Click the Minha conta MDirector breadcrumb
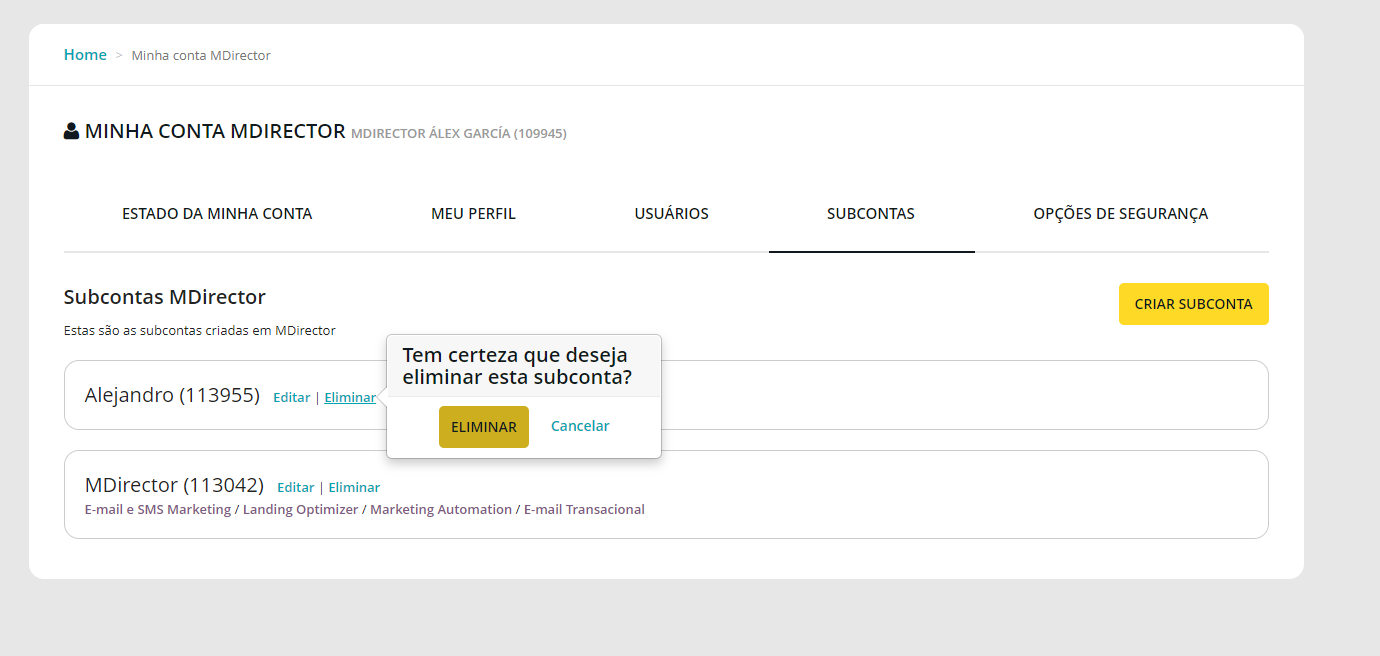Screen dimensions: 1380x656 [x=201, y=55]
